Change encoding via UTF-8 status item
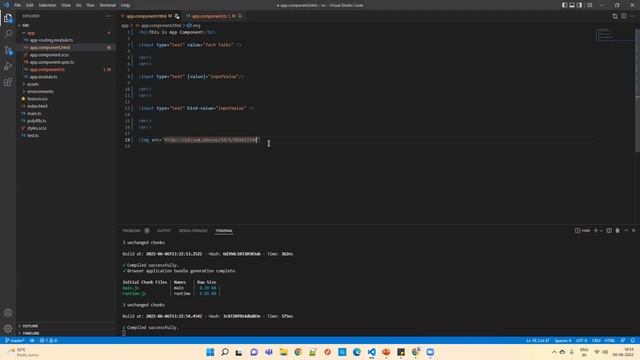640x360 pixels. (581, 340)
